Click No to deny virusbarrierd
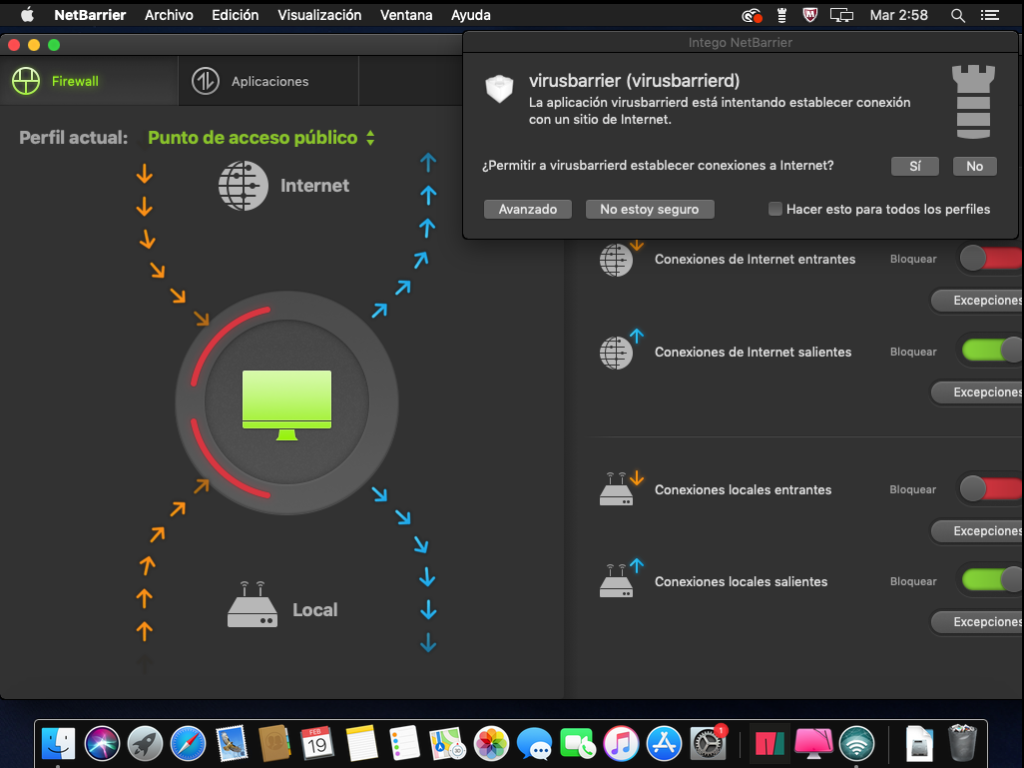1024x768 pixels. (x=974, y=166)
